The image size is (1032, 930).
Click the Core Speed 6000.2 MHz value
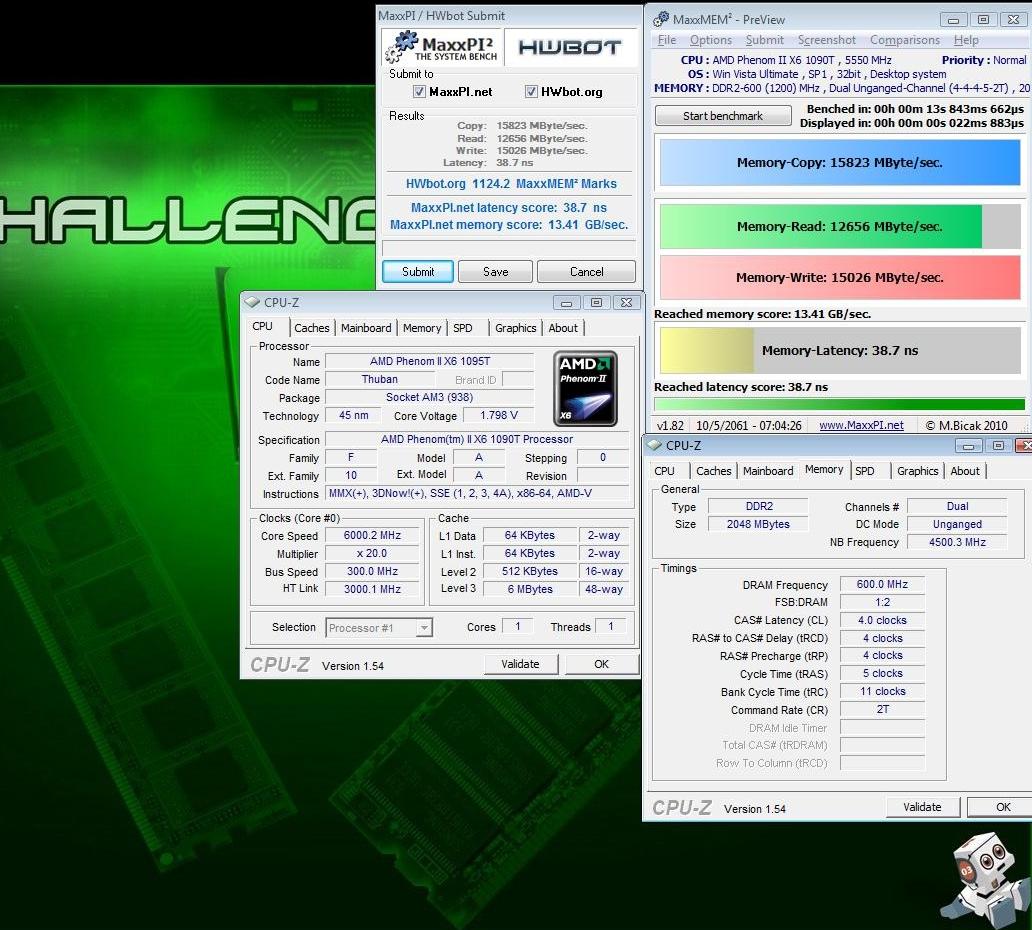[373, 536]
